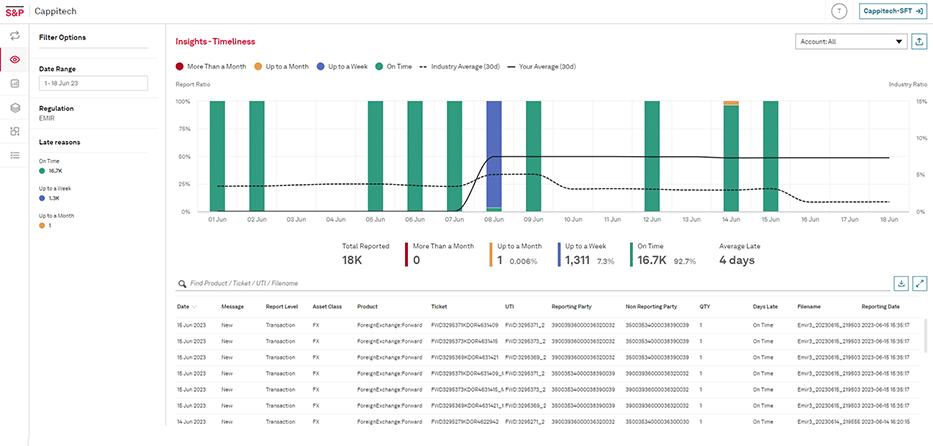Click the On Time 16.7K 92.7% summary
The width and height of the screenshot is (933, 446).
662,254
